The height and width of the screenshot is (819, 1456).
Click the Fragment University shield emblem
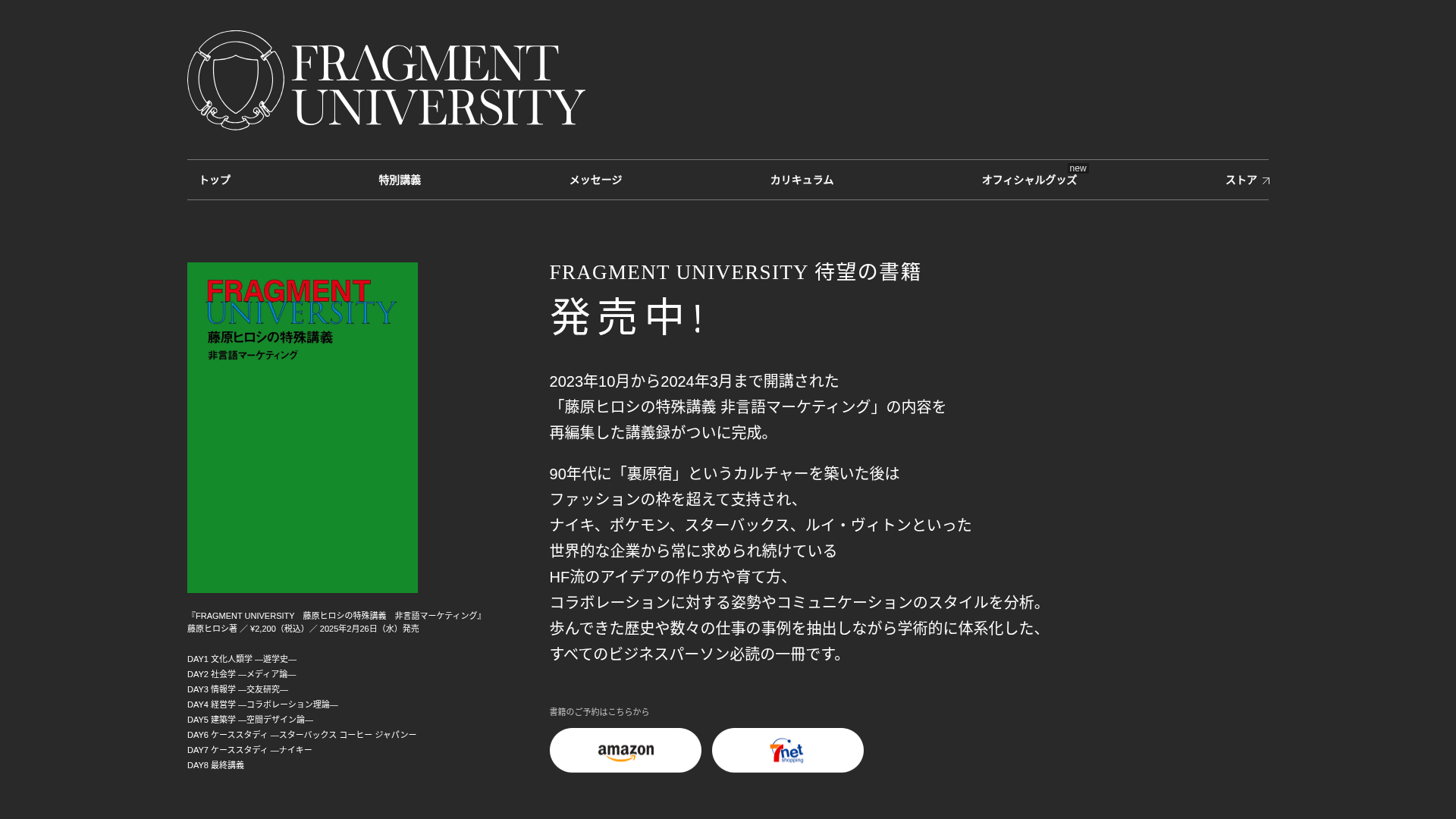pyautogui.click(x=236, y=80)
